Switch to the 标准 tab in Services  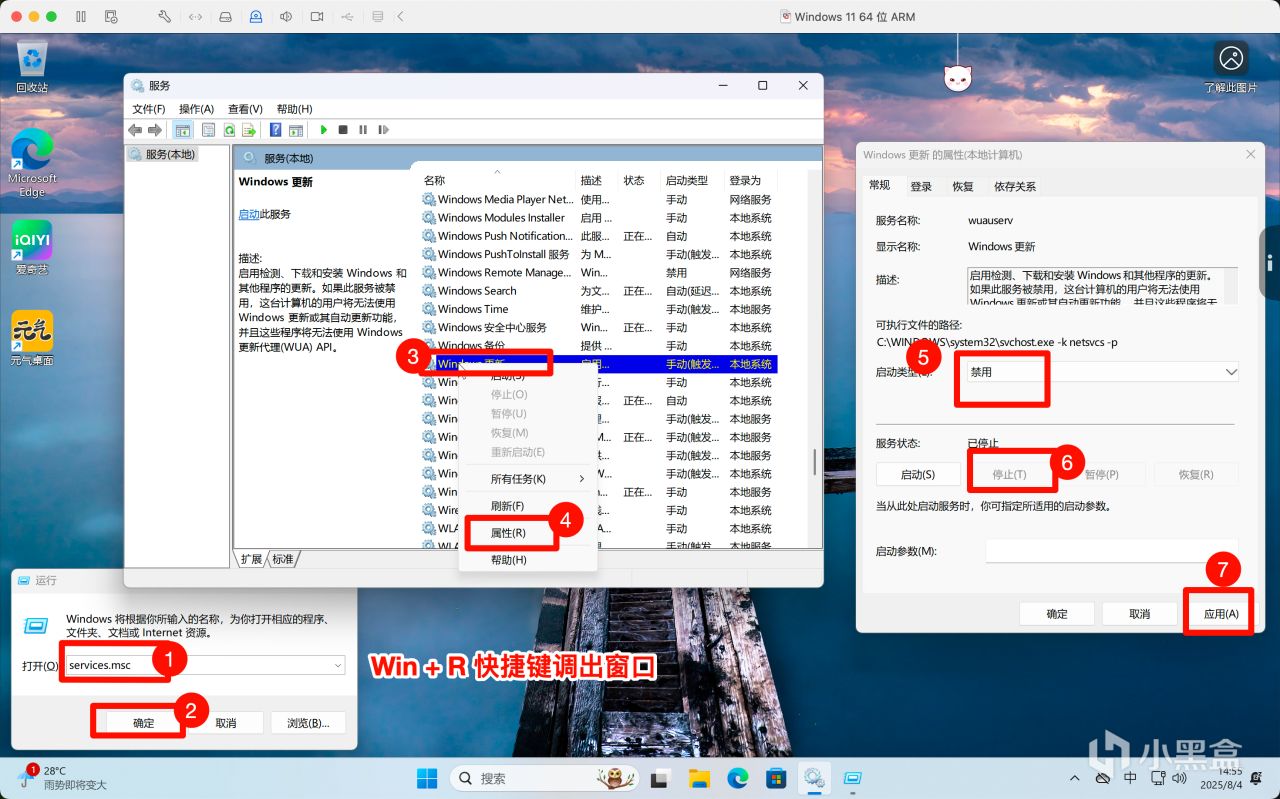(283, 559)
